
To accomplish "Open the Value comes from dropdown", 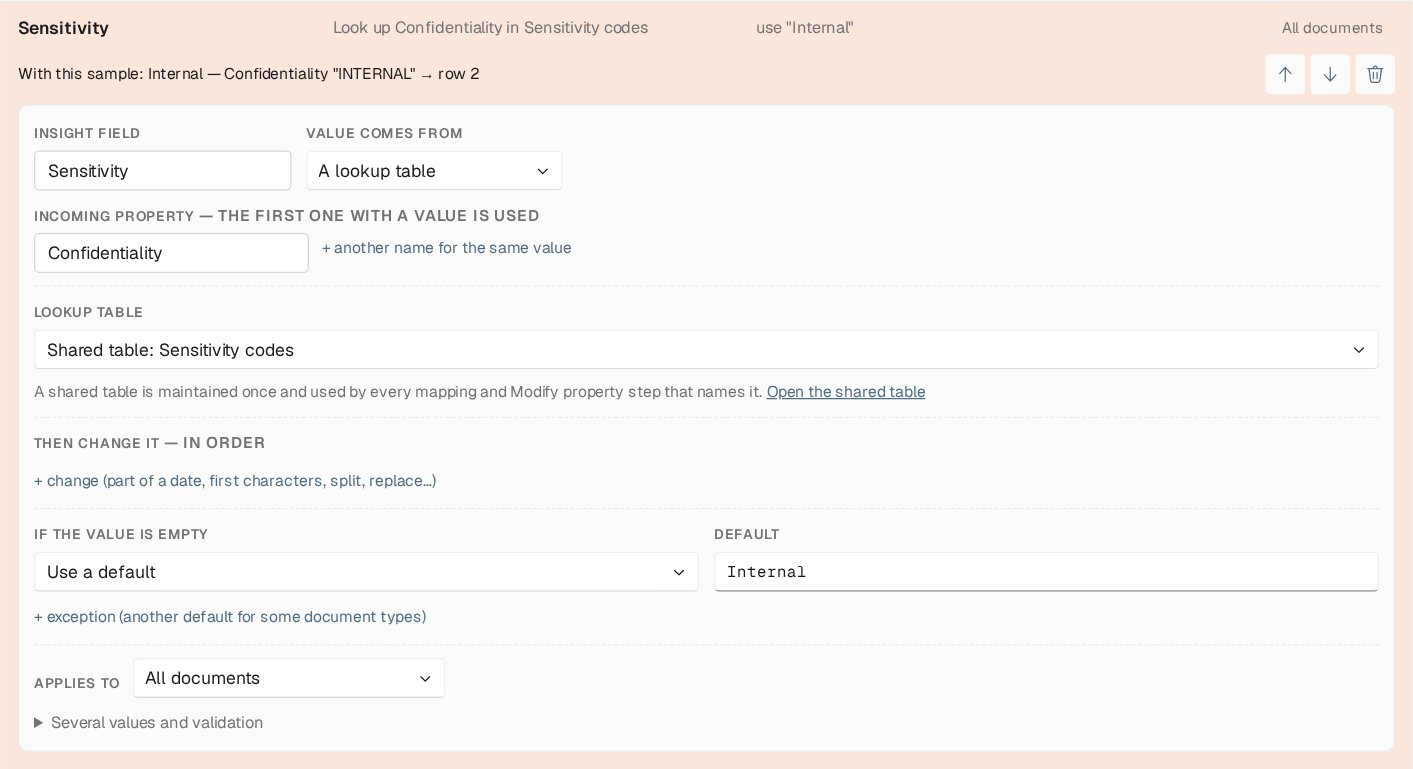I will (x=434, y=171).
